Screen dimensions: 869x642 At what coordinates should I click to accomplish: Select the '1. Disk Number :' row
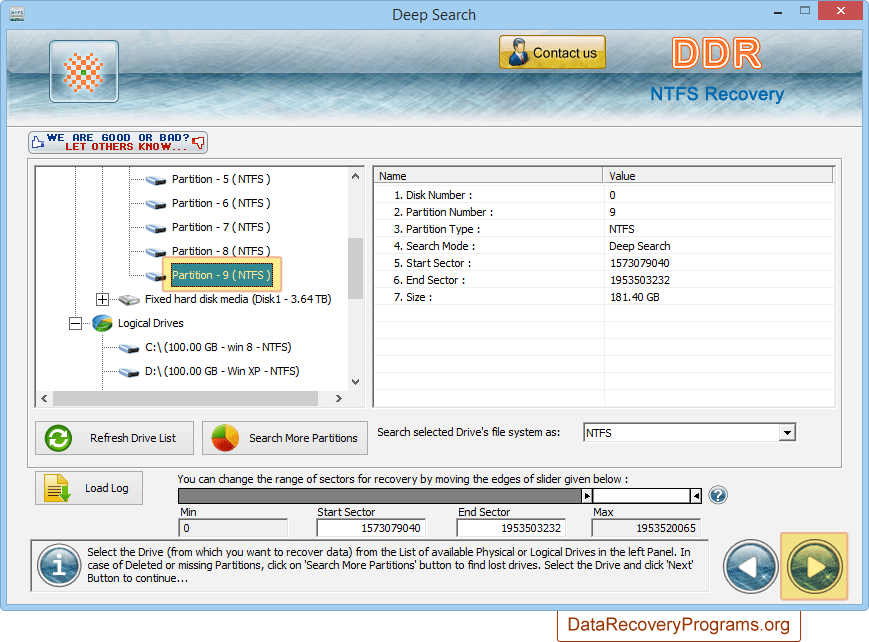[604, 195]
